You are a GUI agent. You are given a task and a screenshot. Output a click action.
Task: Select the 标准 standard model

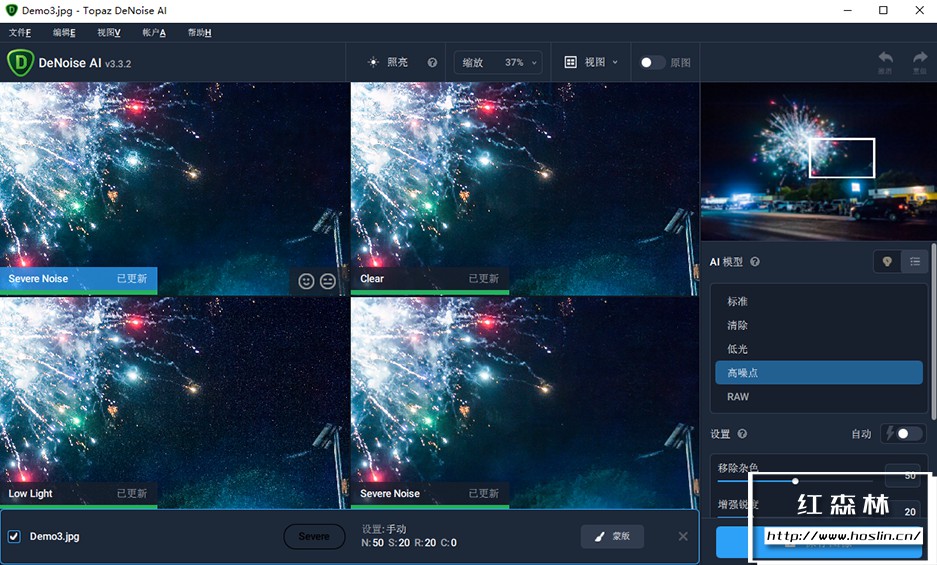819,301
